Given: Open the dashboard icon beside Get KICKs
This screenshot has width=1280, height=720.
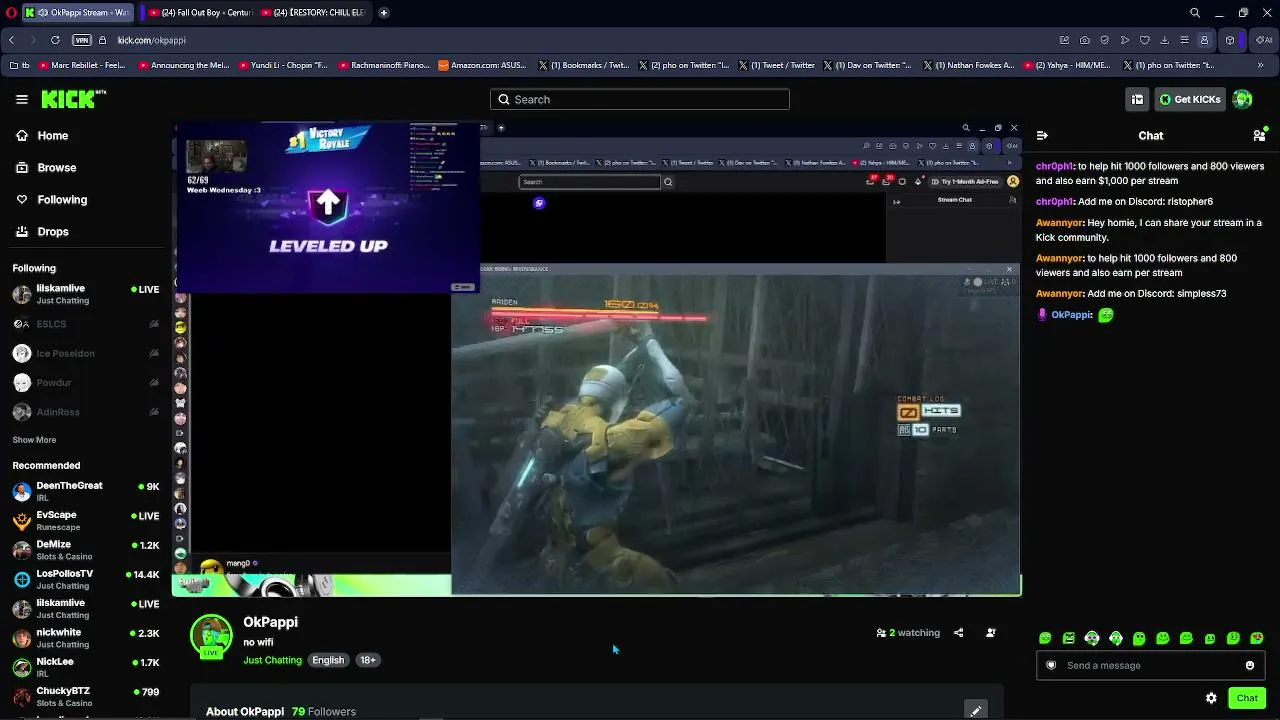Looking at the screenshot, I should [x=1137, y=99].
